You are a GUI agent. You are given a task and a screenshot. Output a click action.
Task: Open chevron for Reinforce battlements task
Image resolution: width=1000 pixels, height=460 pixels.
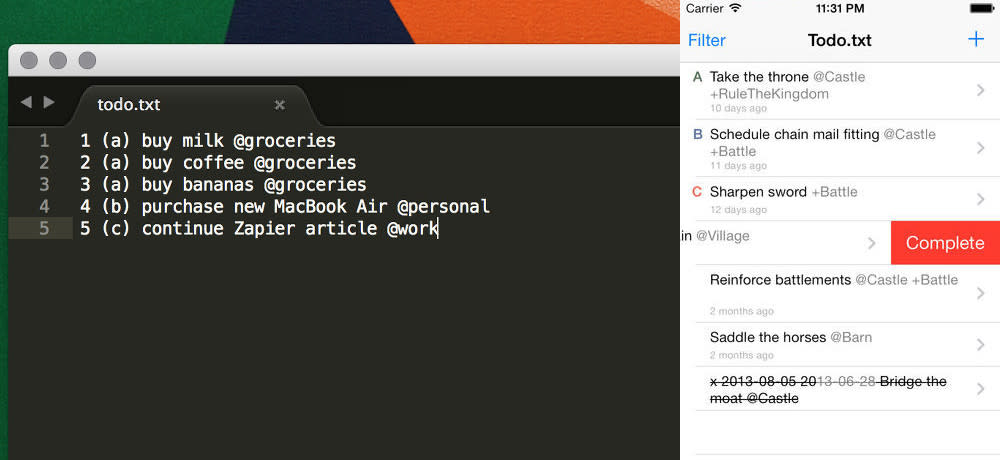coord(981,293)
